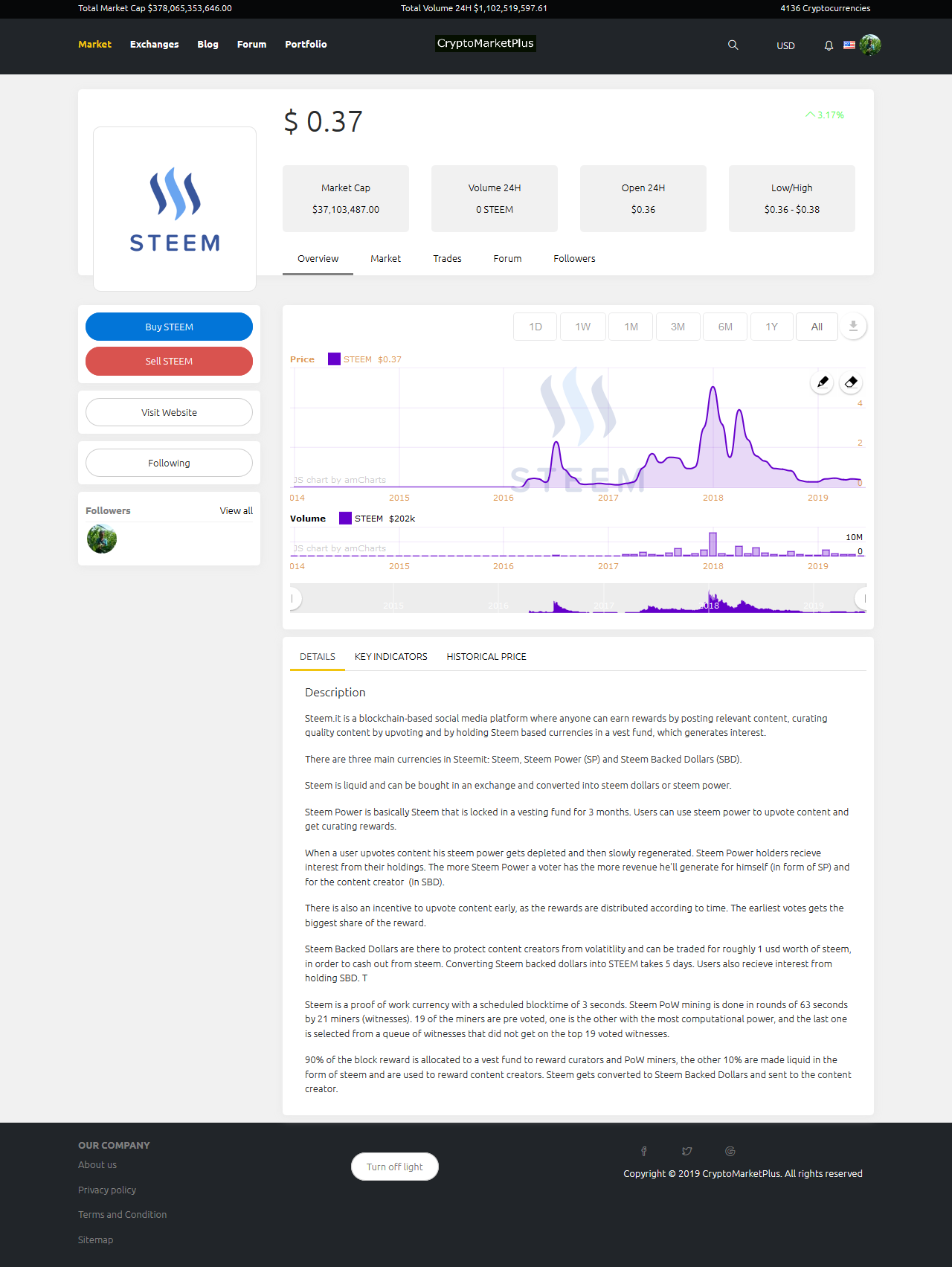Image resolution: width=952 pixels, height=1267 pixels.
Task: Click the Visit Website button
Action: pos(169,412)
